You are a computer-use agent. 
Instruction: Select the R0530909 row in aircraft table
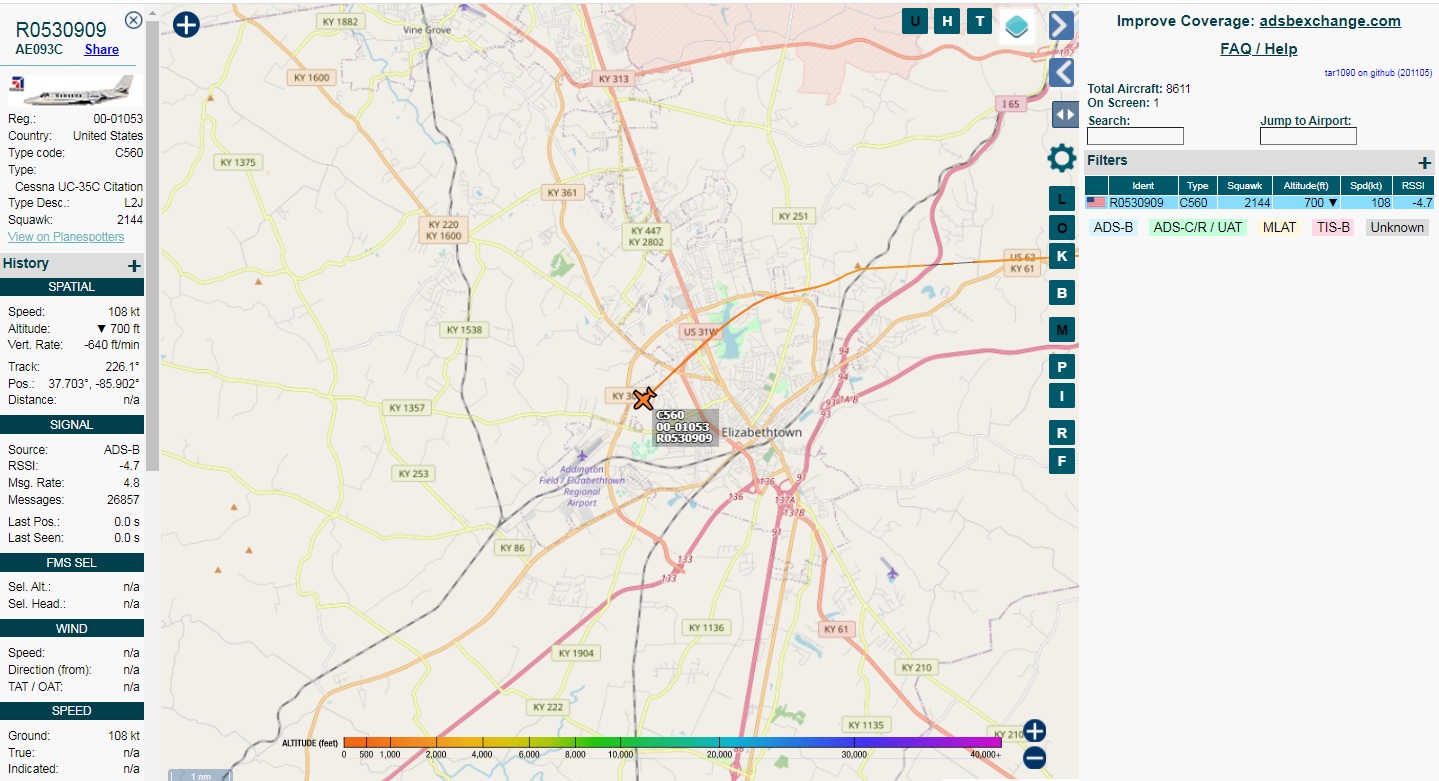point(1260,203)
